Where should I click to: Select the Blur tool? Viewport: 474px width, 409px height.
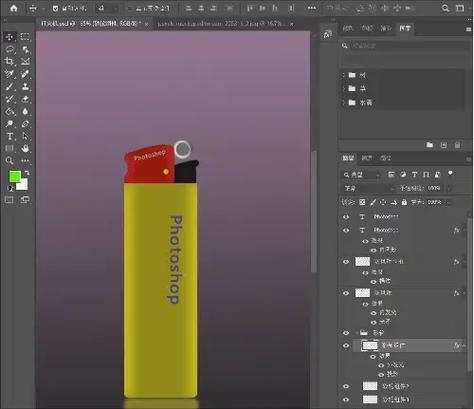(x=25, y=111)
